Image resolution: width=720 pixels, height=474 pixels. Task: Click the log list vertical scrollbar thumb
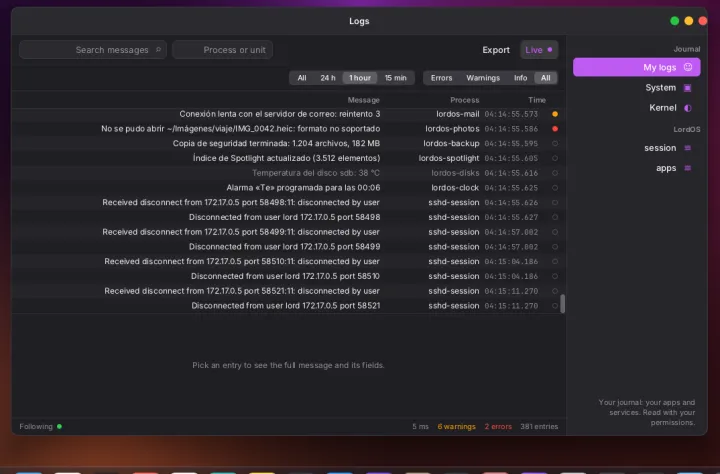562,304
